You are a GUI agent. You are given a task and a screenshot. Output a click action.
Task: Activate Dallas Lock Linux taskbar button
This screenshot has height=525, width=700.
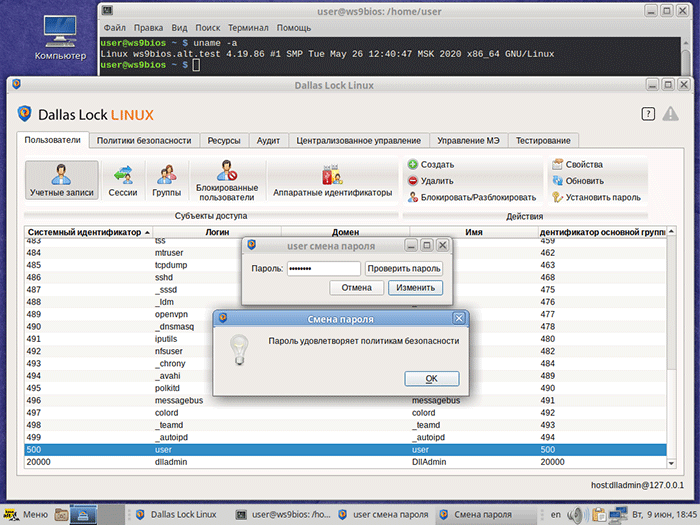click(176, 515)
